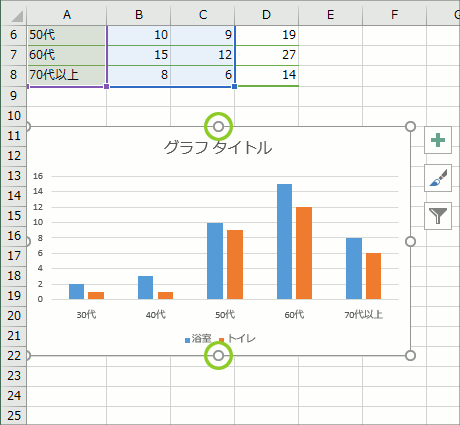Select row 8 header
The width and height of the screenshot is (460, 425).
(x=14, y=75)
